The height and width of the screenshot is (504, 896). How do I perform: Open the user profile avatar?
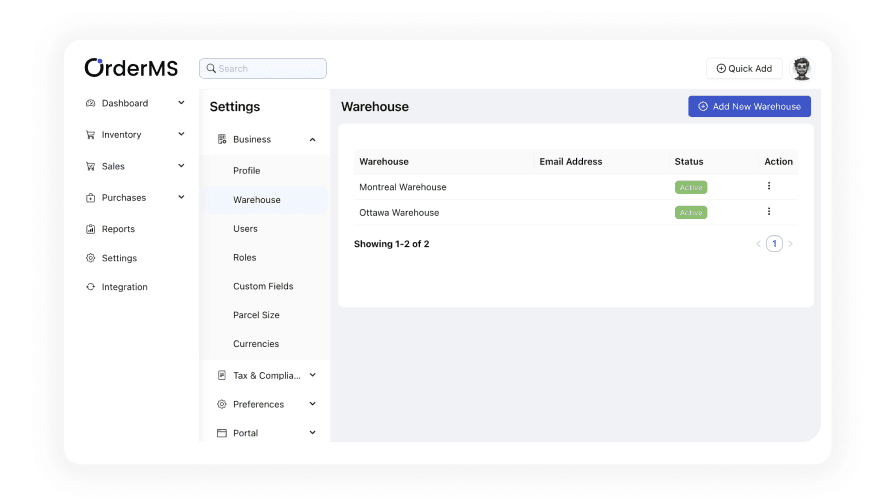801,68
